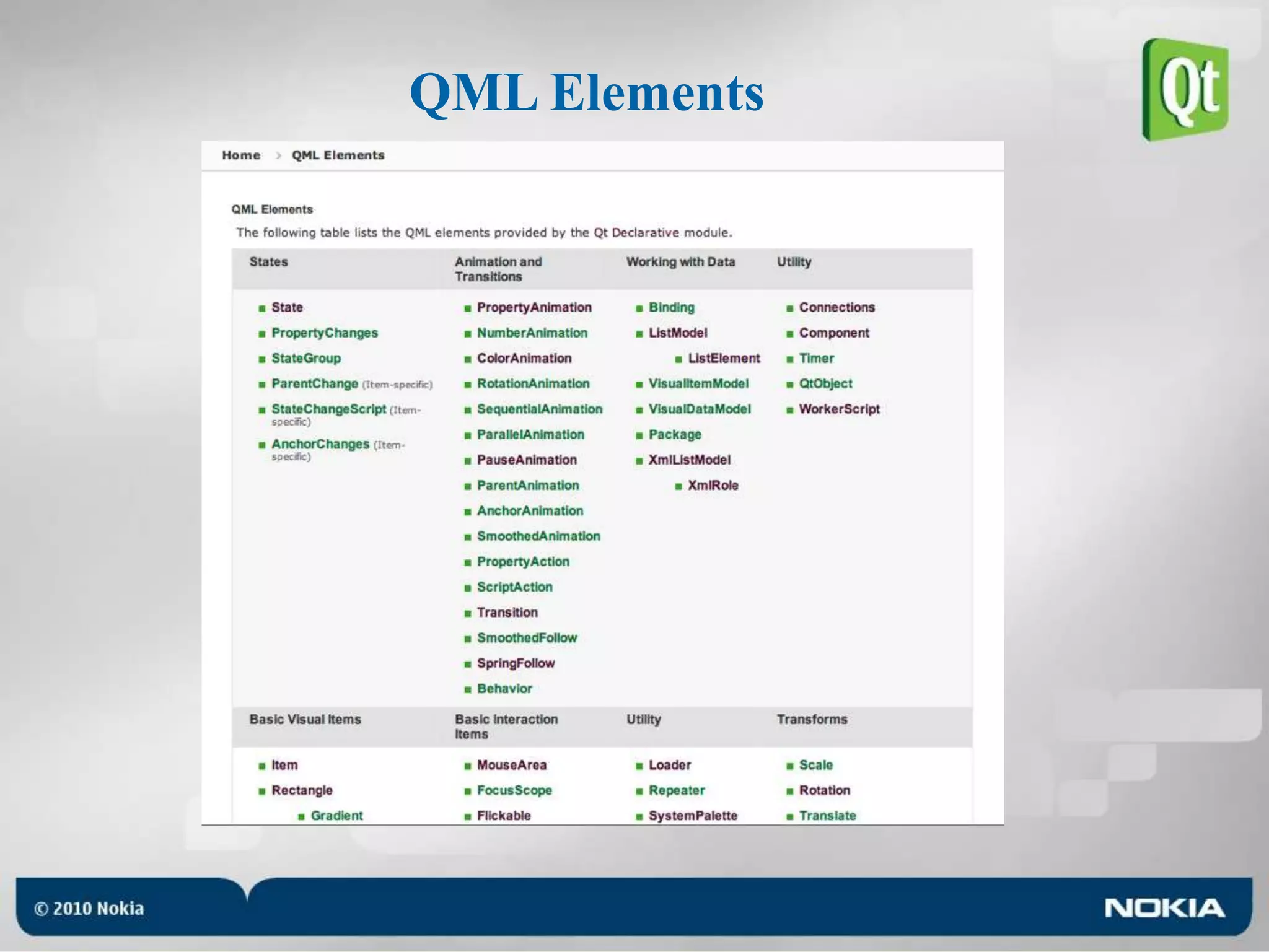Select the VisualItemModel link
The image size is (1269, 952).
pos(698,383)
